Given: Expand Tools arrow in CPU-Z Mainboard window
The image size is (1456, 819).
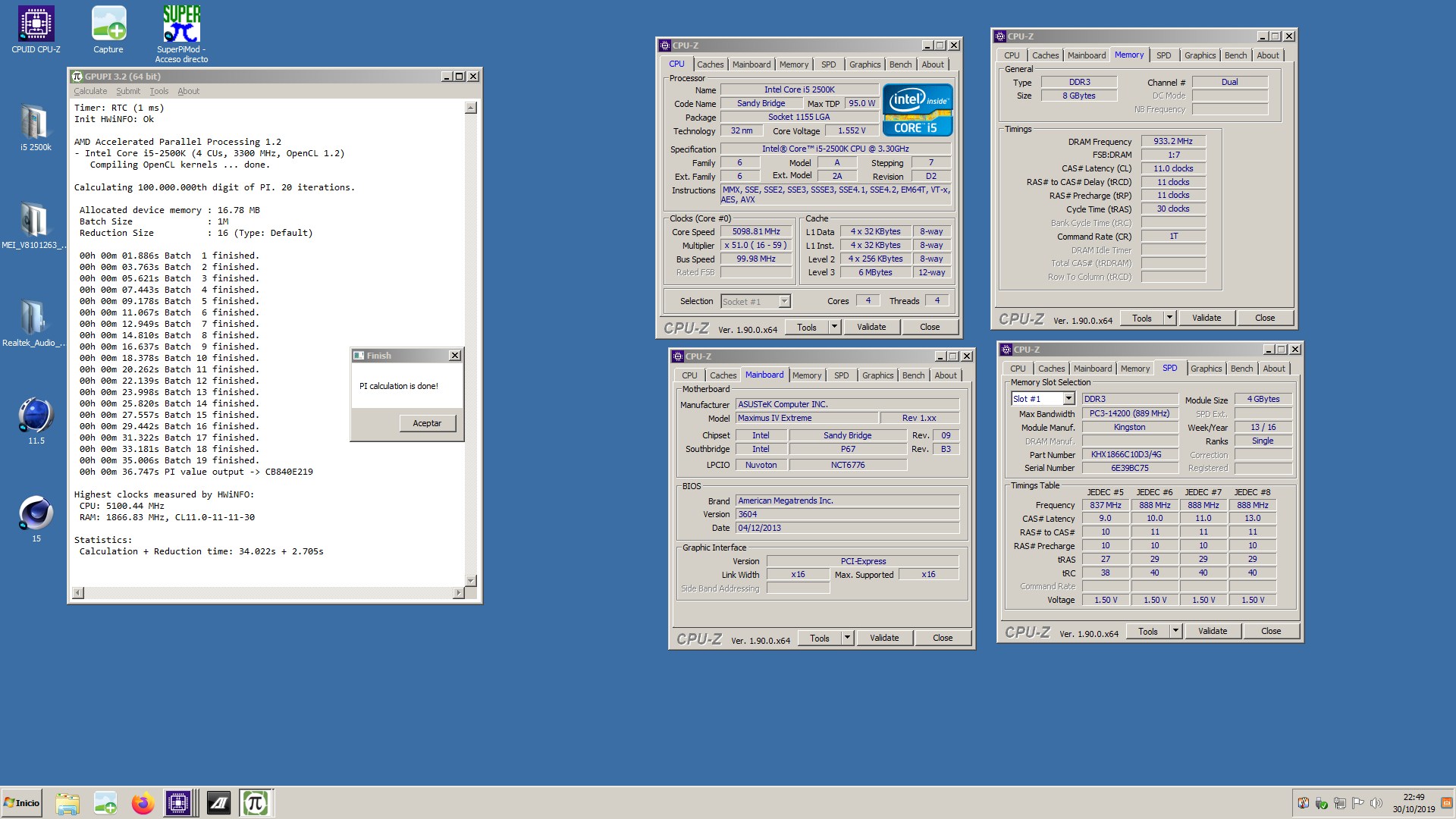Looking at the screenshot, I should point(847,638).
